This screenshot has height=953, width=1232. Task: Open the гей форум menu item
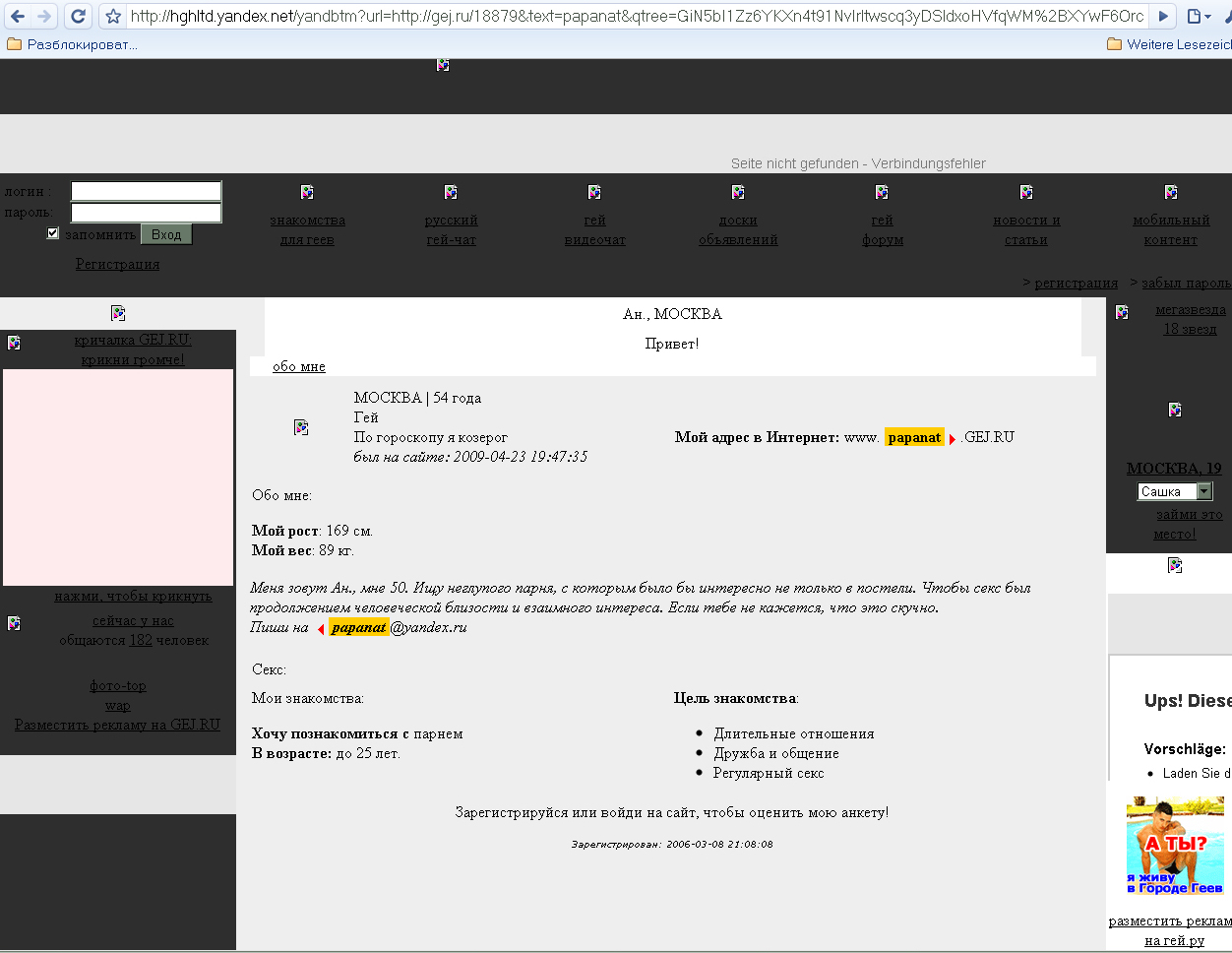pos(882,230)
